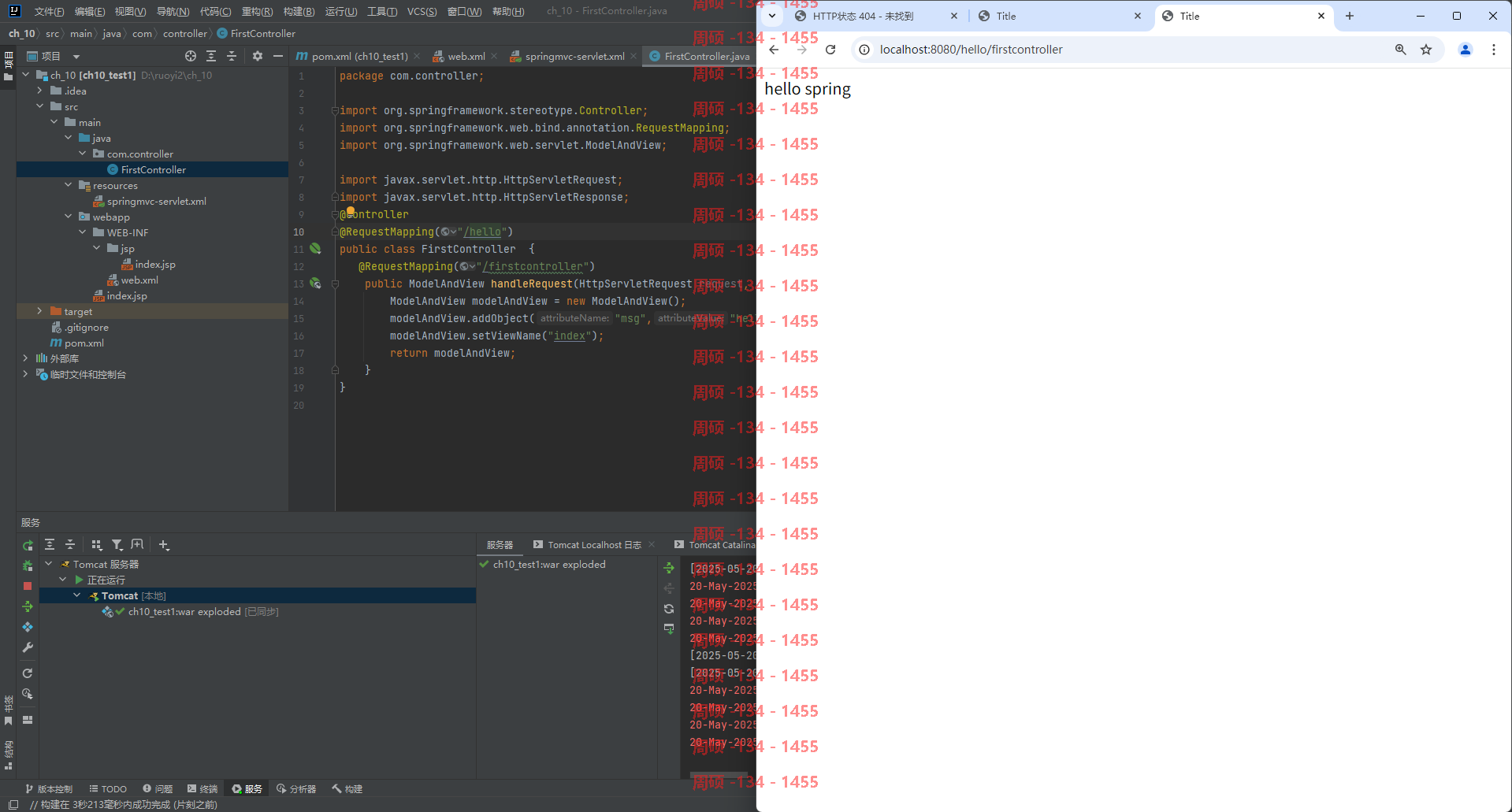Screen dimensions: 1512x812
Task: Select web.xml in project tree
Action: tap(139, 280)
